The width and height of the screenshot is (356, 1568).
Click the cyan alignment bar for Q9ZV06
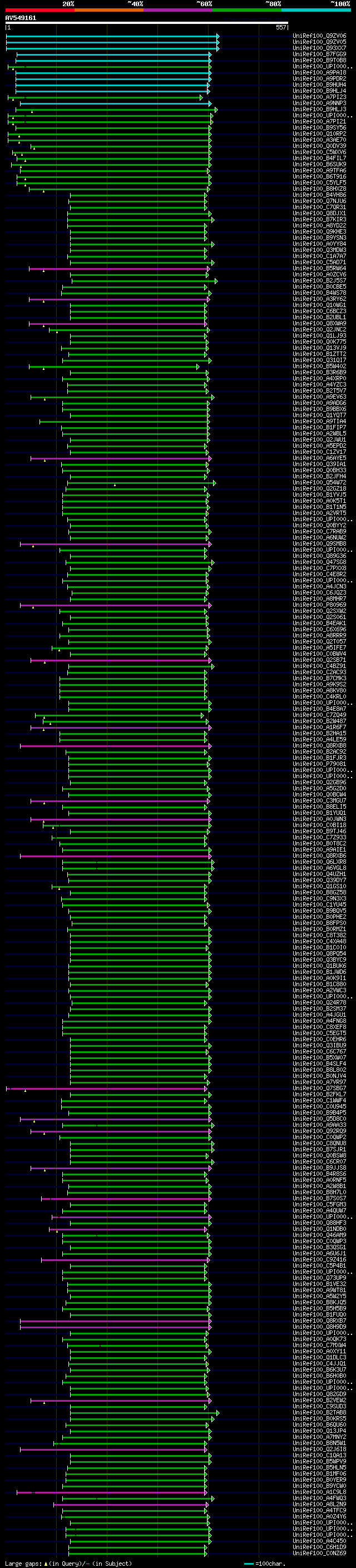tap(112, 36)
